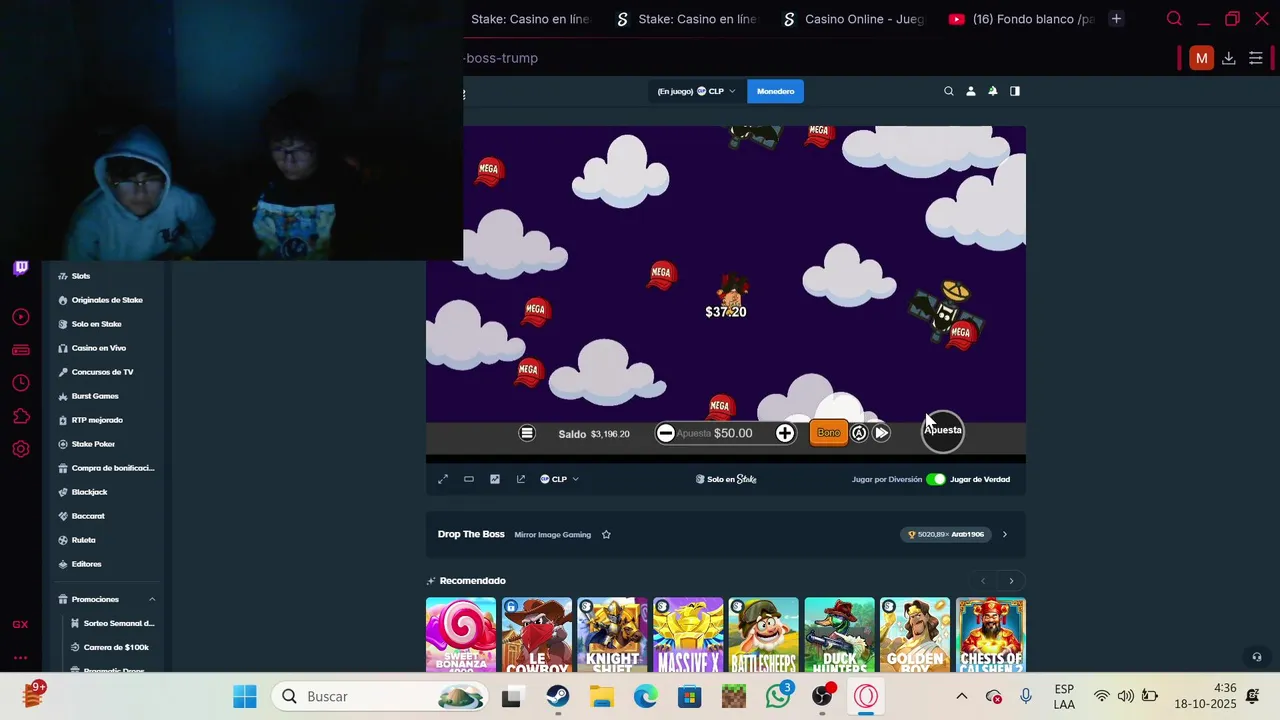Image resolution: width=1280 pixels, height=720 pixels.
Task: Toggle chat sidebar panel icon
Action: point(1015,91)
